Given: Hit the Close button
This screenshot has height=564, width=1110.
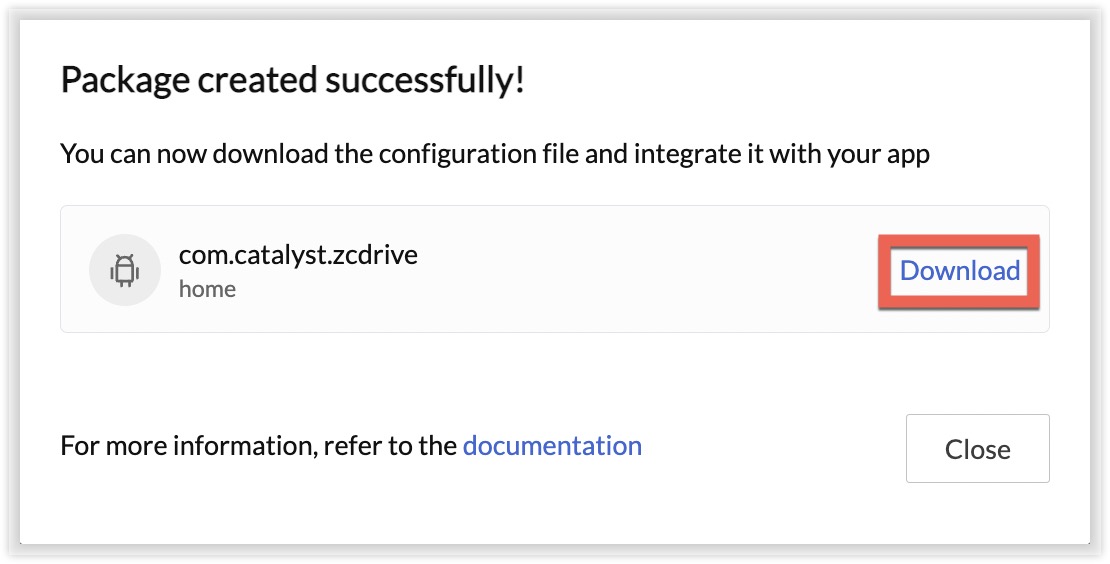Looking at the screenshot, I should 977,449.
